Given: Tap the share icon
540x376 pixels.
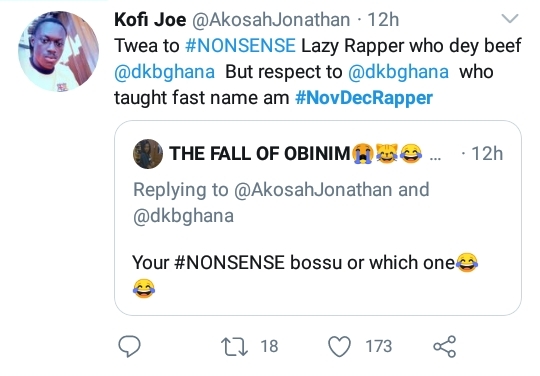Looking at the screenshot, I should (x=445, y=346).
